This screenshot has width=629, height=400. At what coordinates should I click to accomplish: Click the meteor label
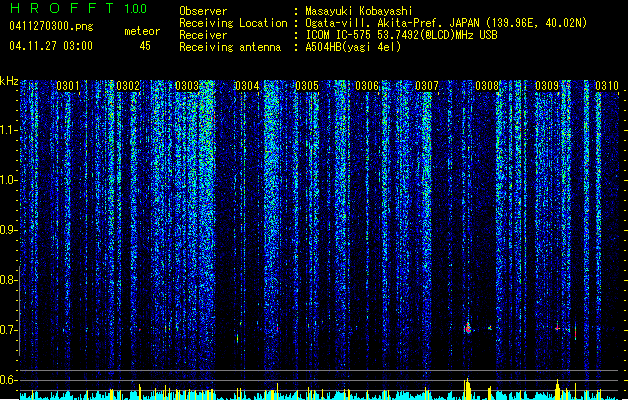(x=142, y=31)
